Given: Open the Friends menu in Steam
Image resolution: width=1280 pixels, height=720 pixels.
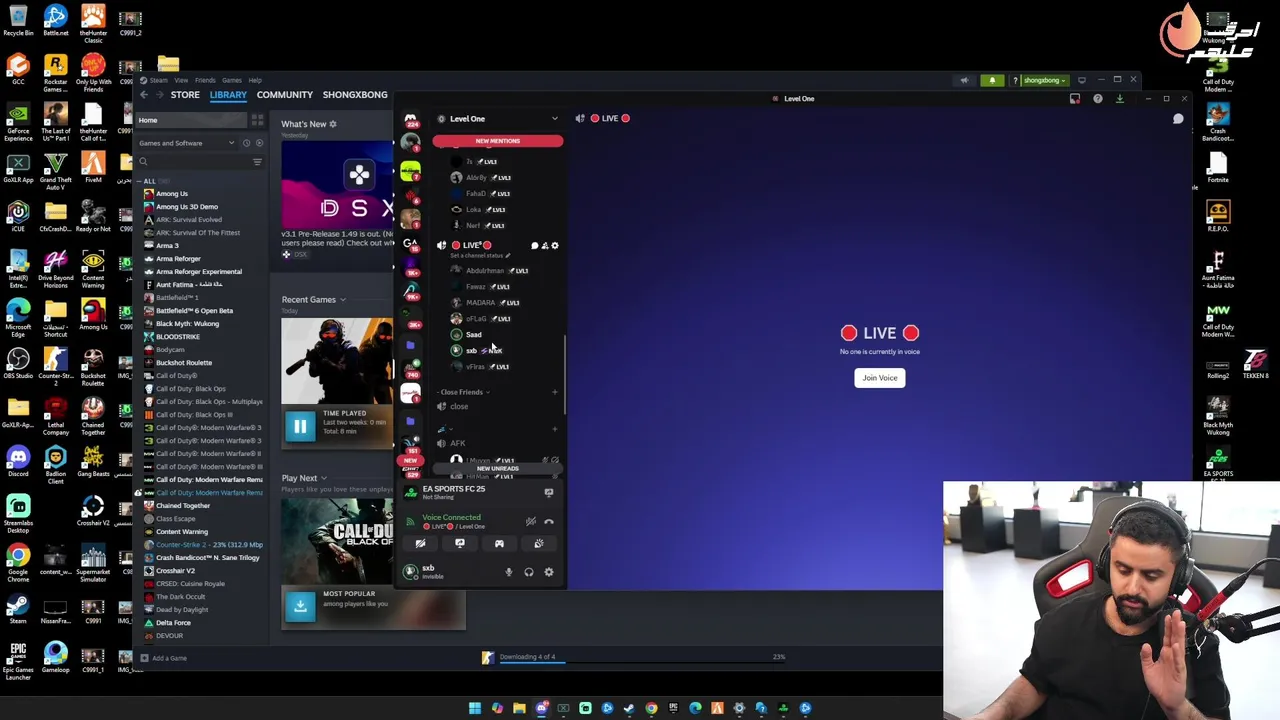Looking at the screenshot, I should click(x=205, y=80).
